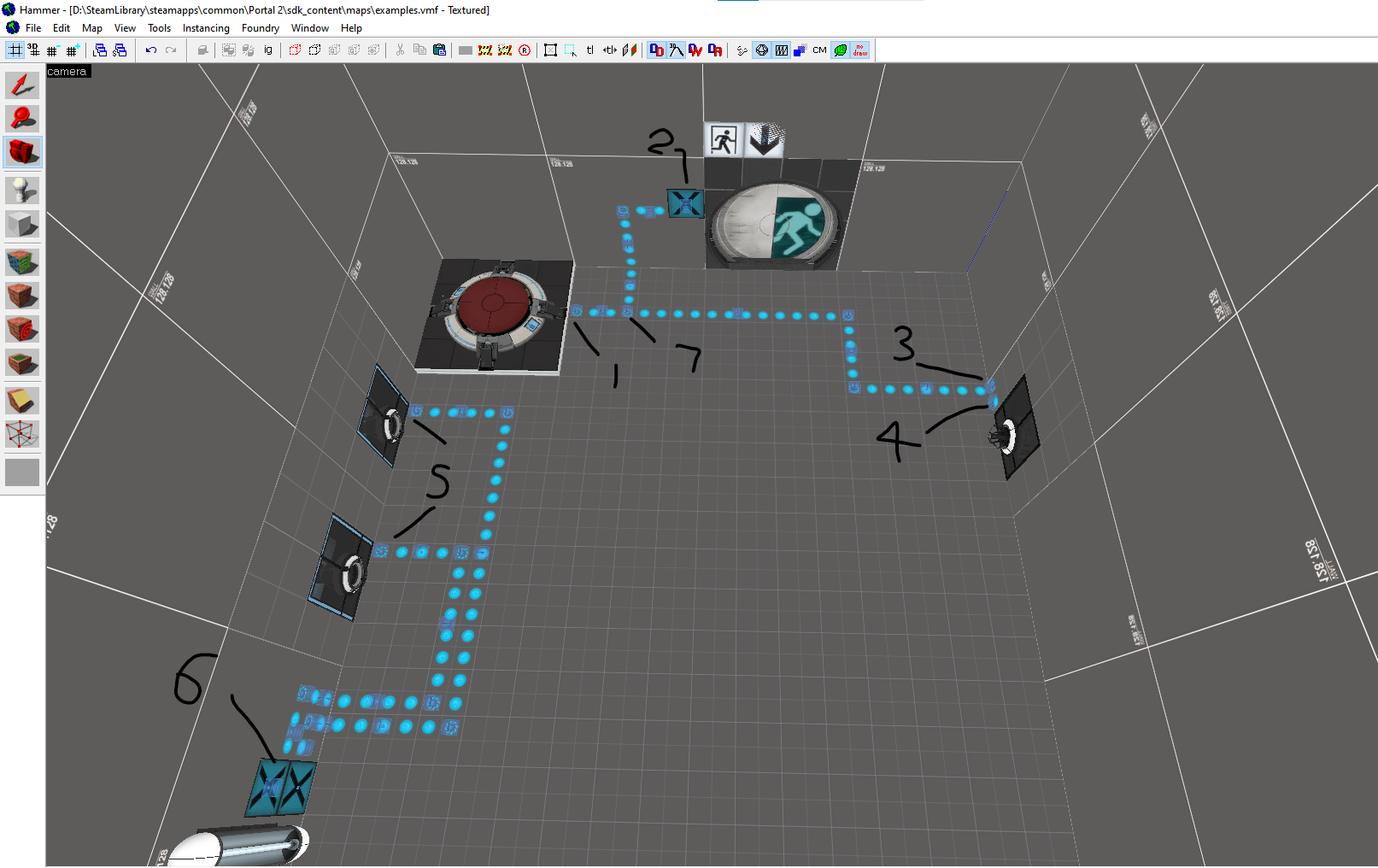Open the Edit menu
Viewport: 1378px width, 868px height.
pos(62,28)
